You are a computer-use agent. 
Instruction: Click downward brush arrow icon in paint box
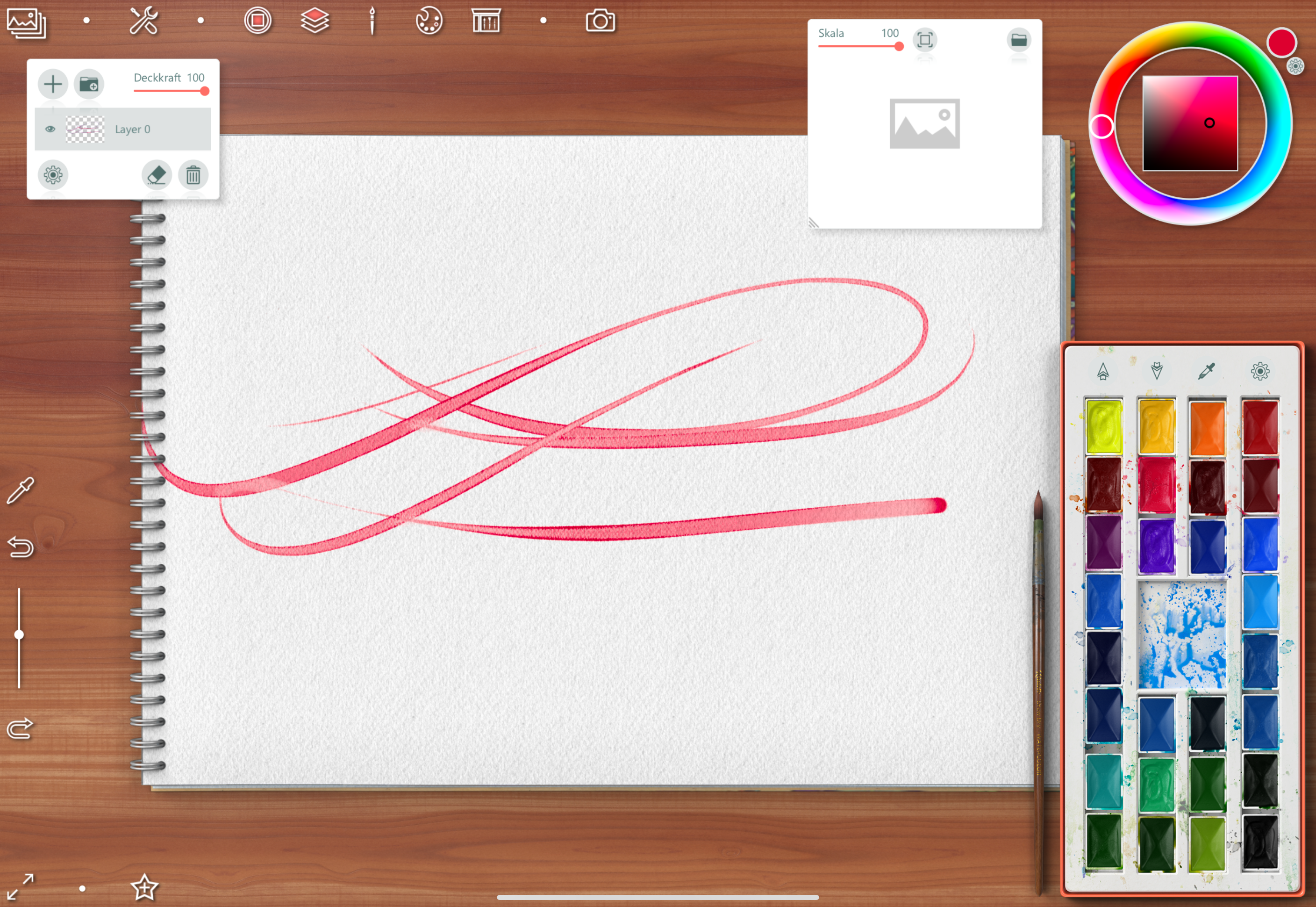pos(1156,371)
